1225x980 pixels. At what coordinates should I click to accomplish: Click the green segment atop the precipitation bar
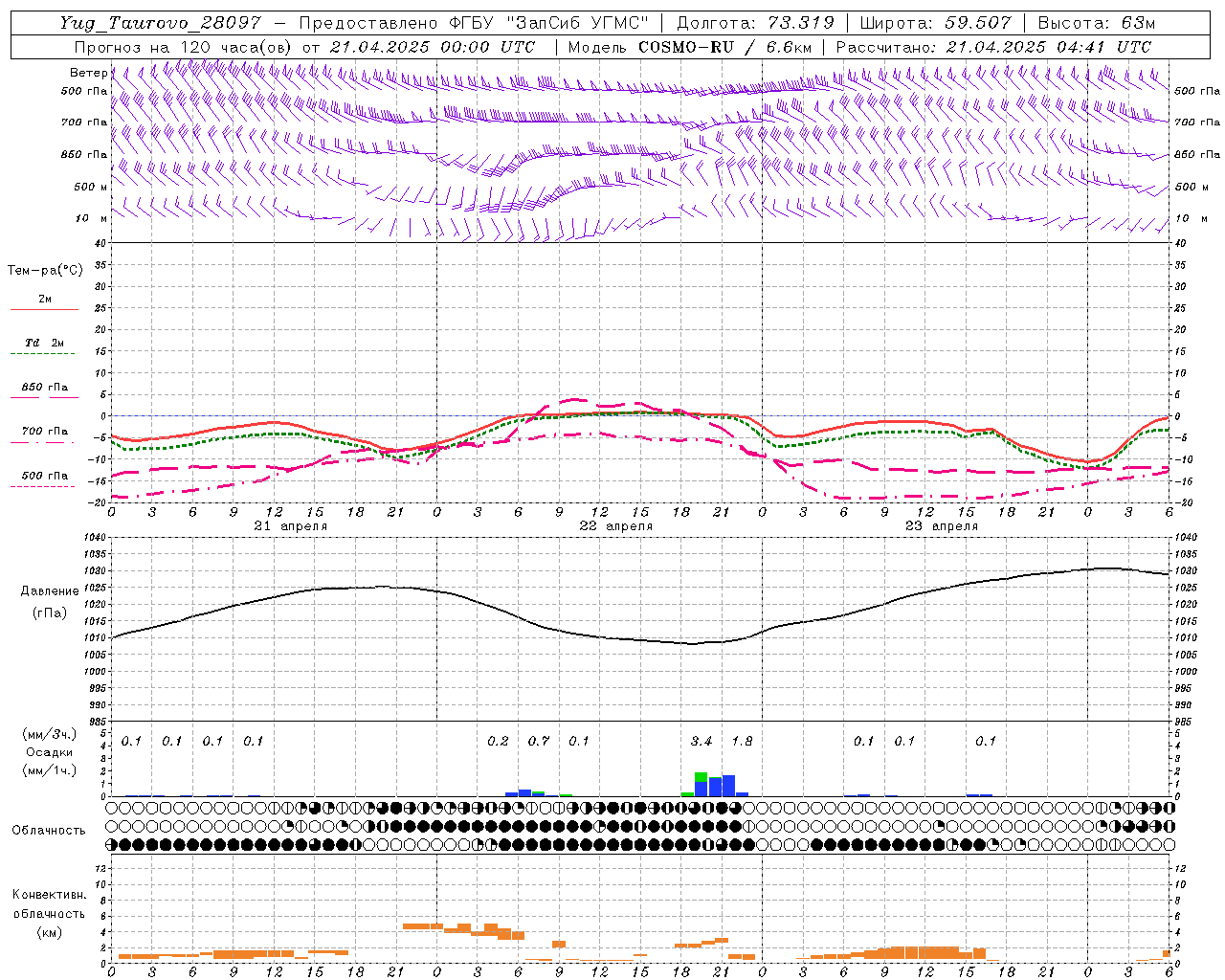pos(702,777)
